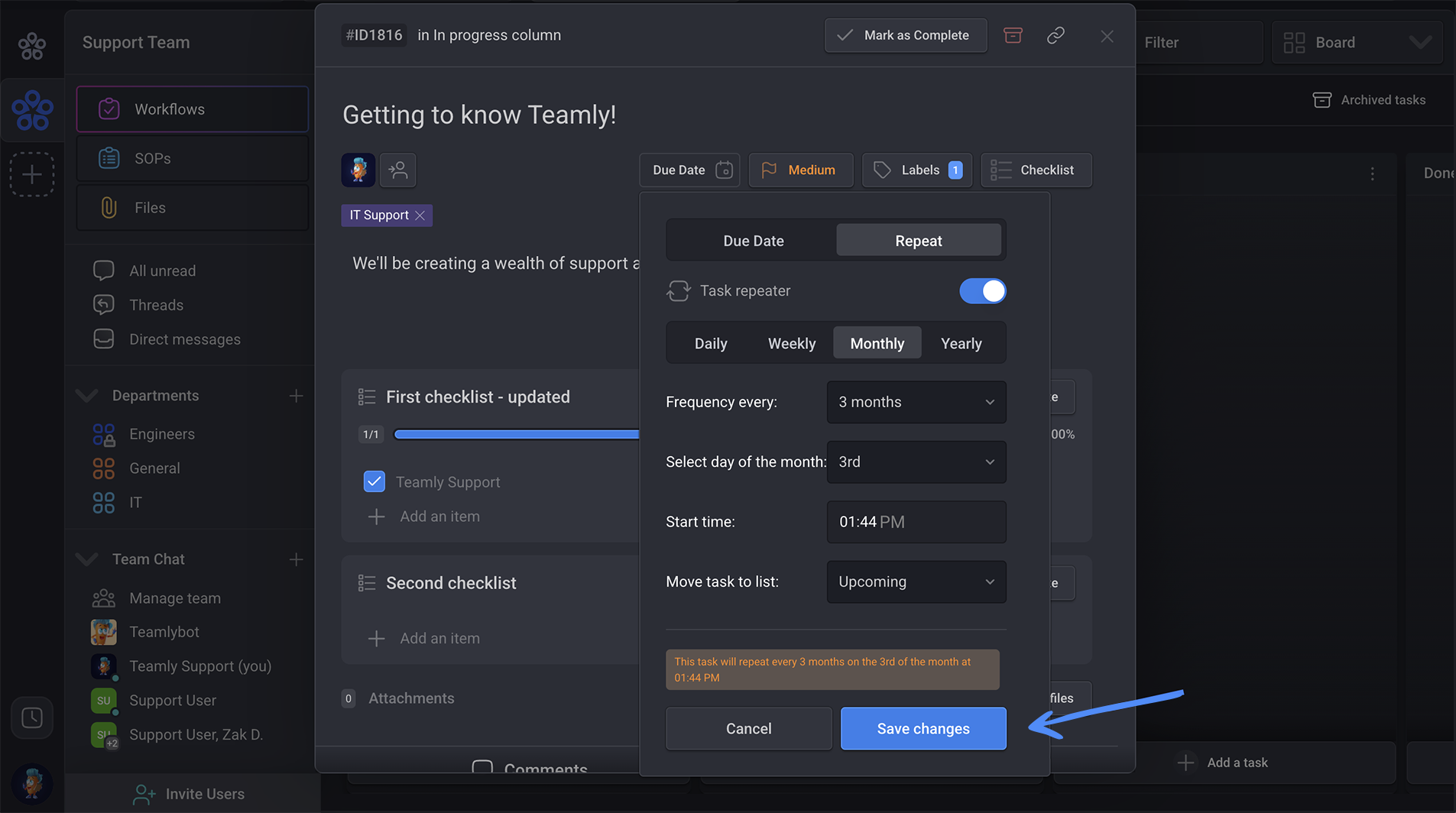1456x813 pixels.
Task: Uncheck the Teamly Support checklist item
Action: coord(374,481)
